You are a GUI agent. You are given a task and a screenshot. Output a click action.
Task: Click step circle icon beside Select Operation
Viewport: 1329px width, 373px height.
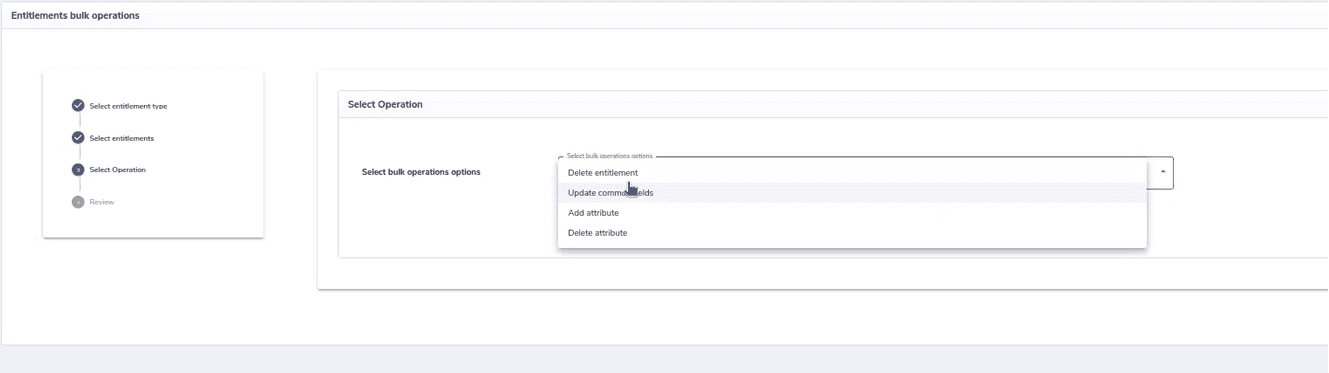click(x=78, y=170)
